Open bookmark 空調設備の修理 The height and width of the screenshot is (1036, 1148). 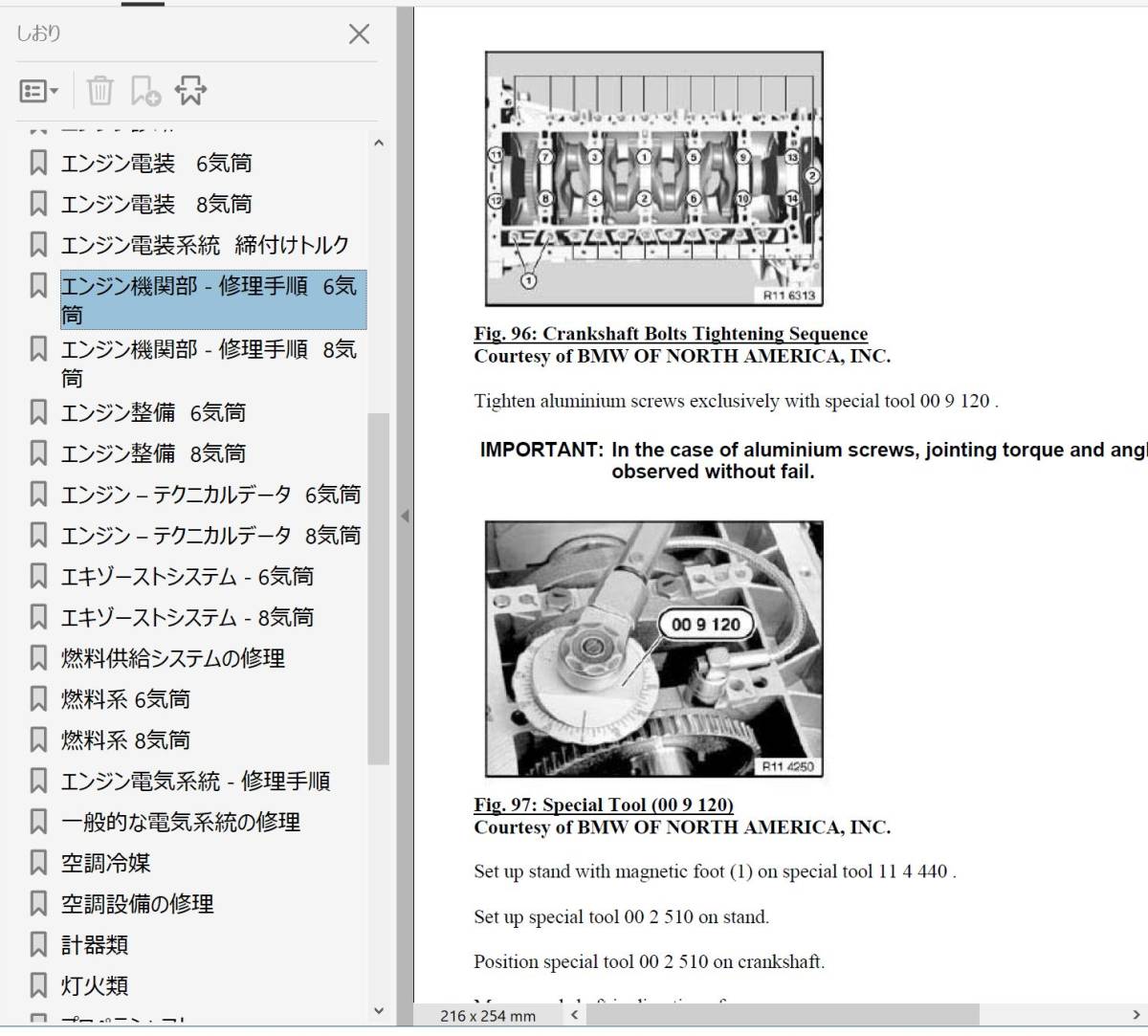(x=137, y=905)
